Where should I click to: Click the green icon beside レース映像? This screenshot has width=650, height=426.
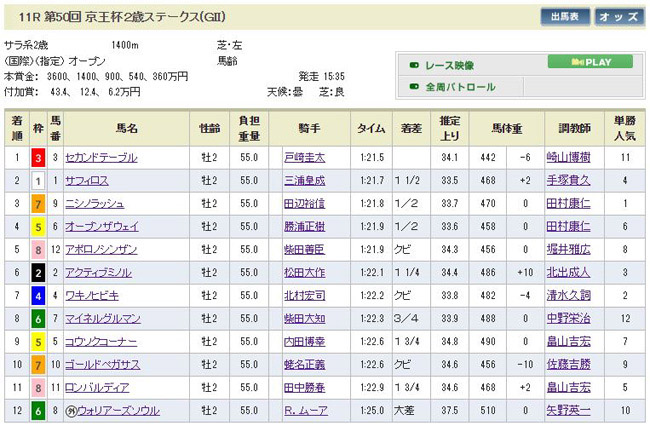coord(413,65)
